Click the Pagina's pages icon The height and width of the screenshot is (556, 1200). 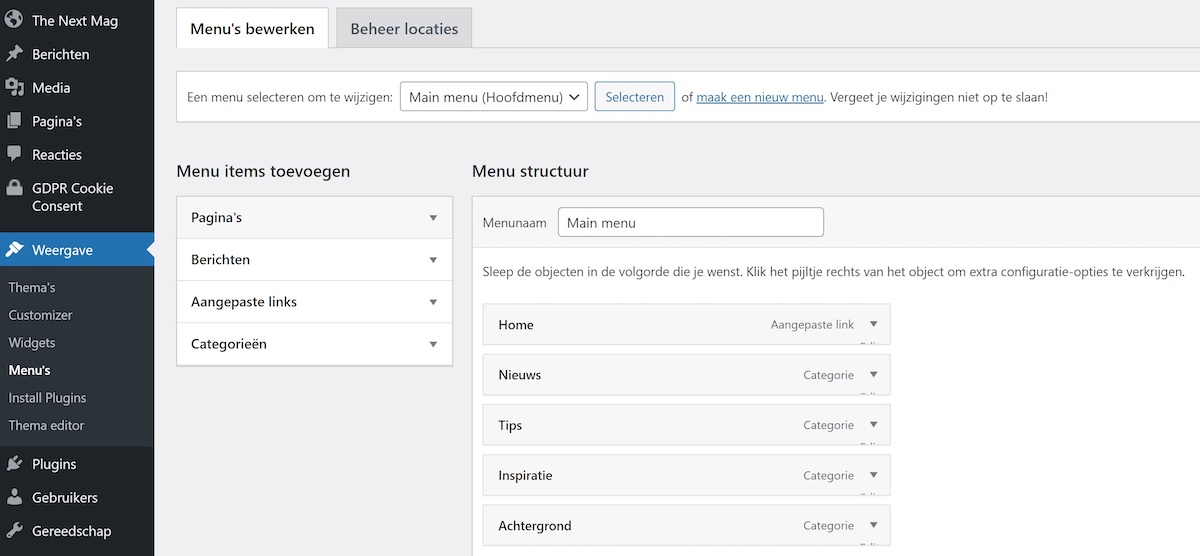tap(14, 121)
